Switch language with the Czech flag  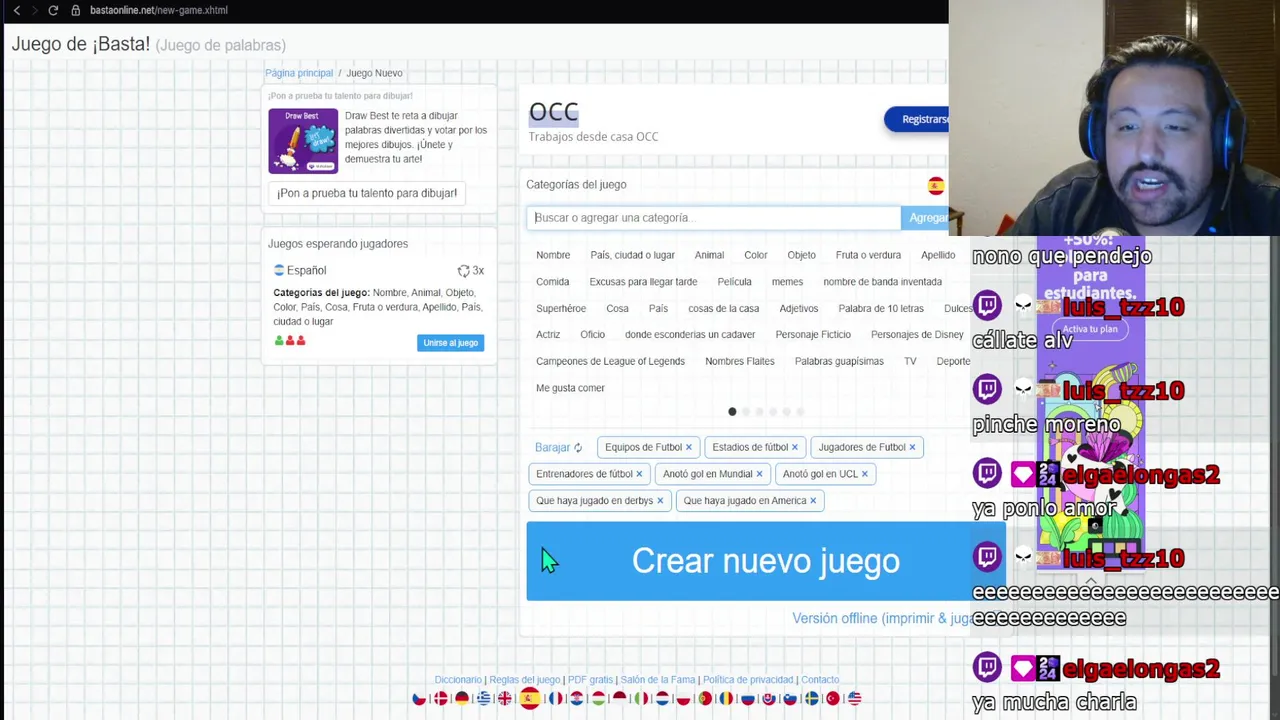click(x=420, y=699)
